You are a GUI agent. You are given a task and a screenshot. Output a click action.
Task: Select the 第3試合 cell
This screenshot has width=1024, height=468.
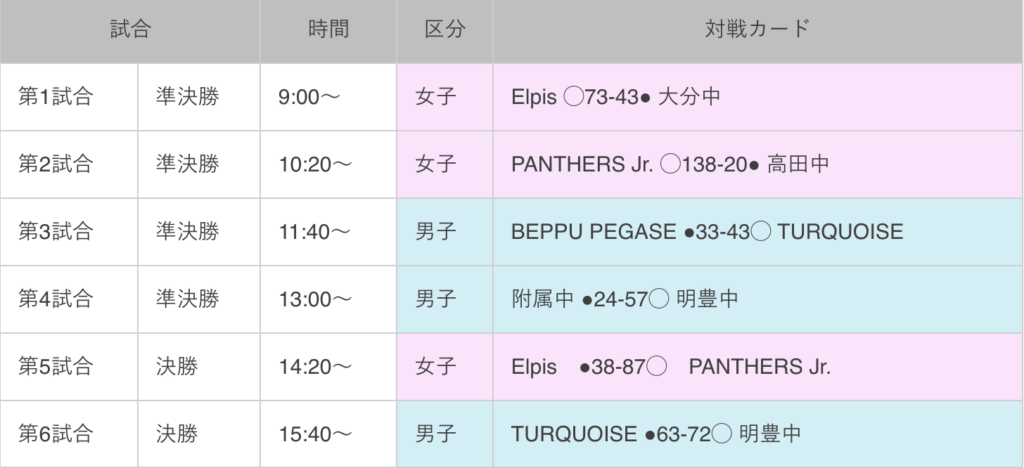[56, 232]
